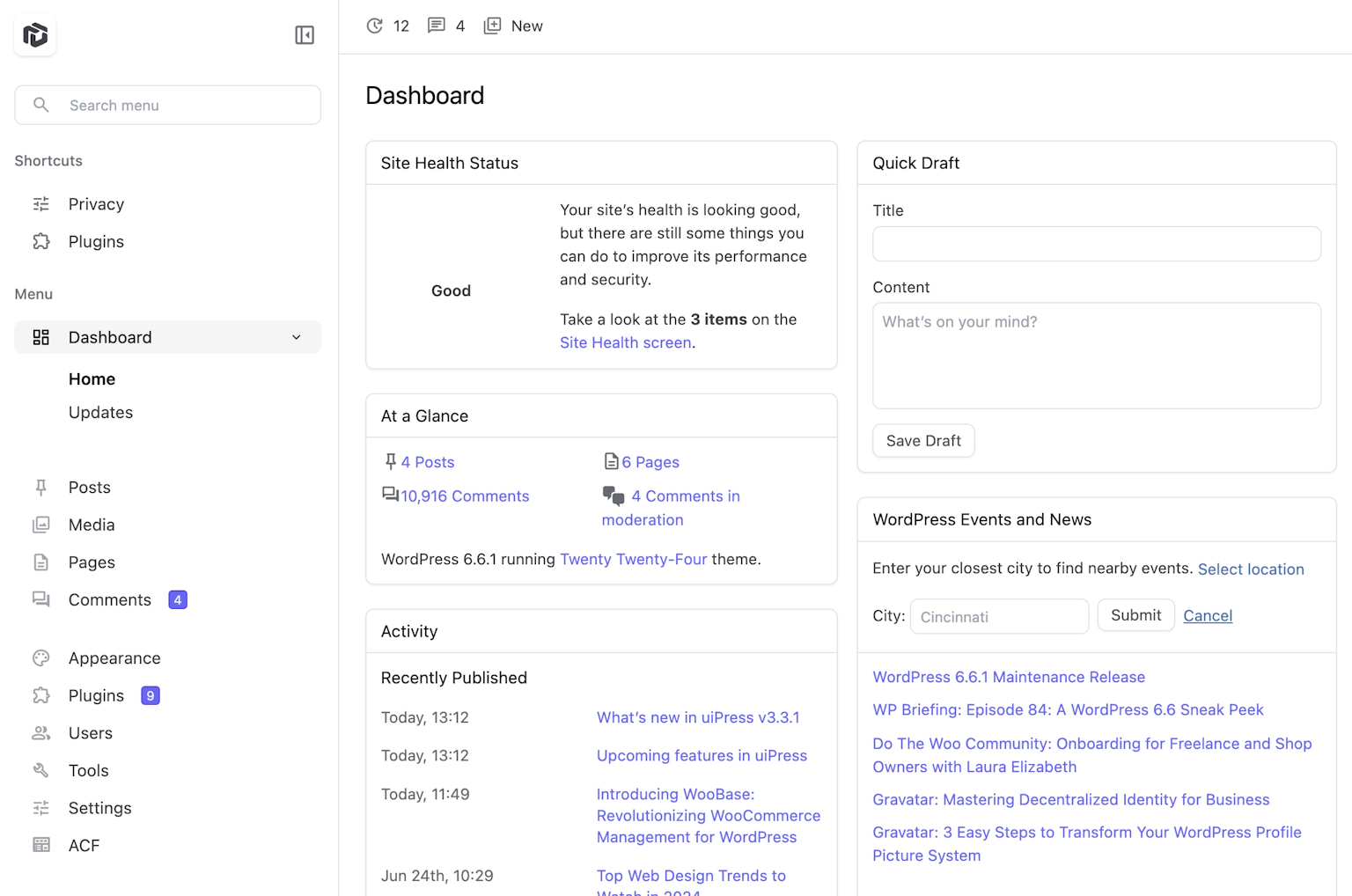Viewport: 1352px width, 896px height.
Task: Collapse the Dashboard menu chevron
Action: 297,337
